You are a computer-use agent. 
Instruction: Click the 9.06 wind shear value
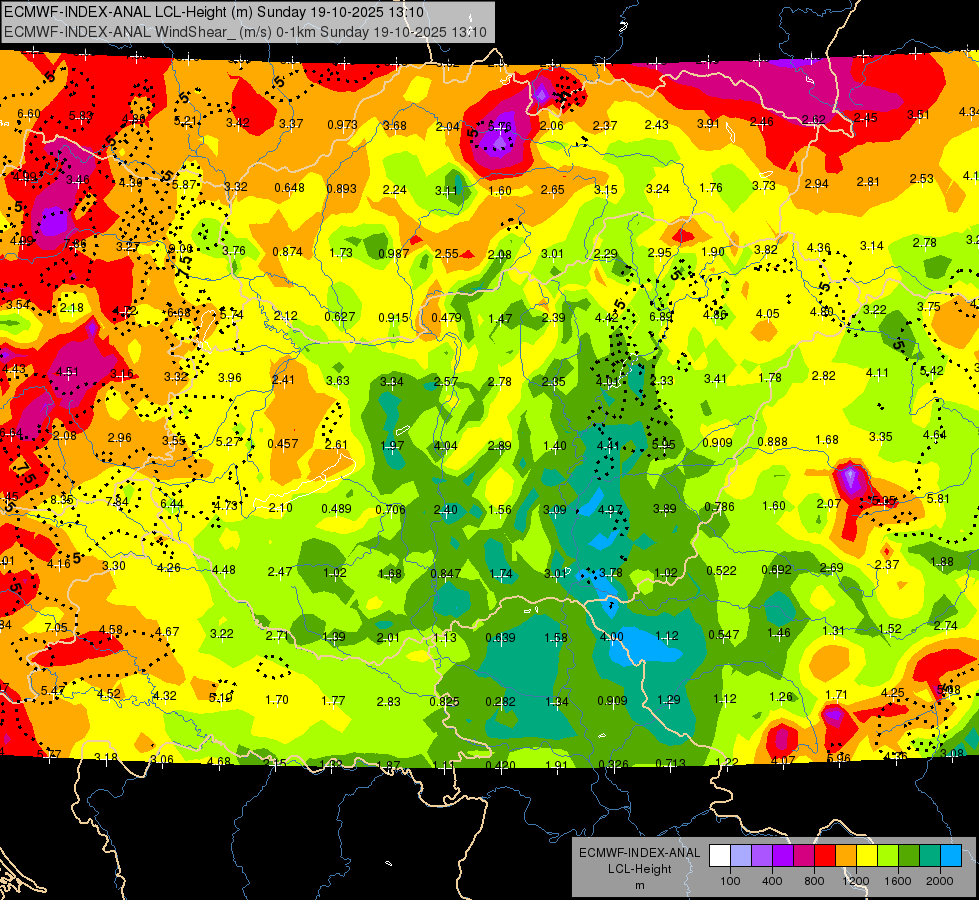pos(180,249)
